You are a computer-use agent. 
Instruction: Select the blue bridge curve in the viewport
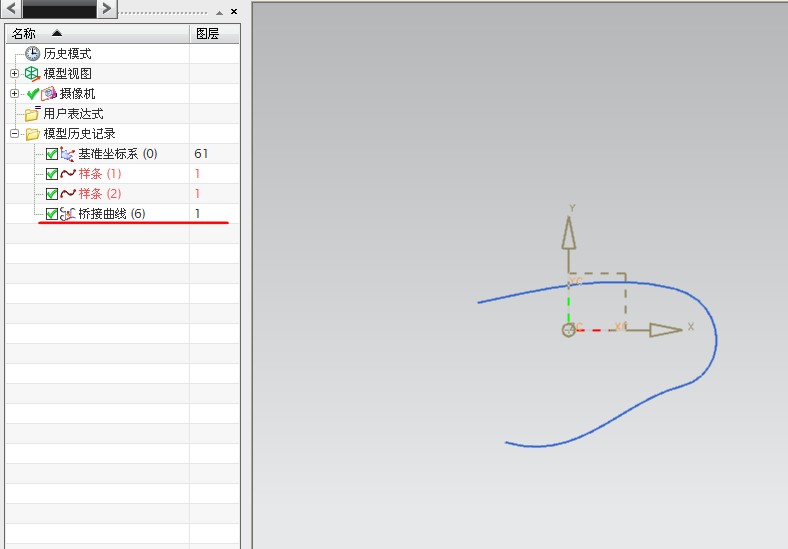[x=717, y=342]
